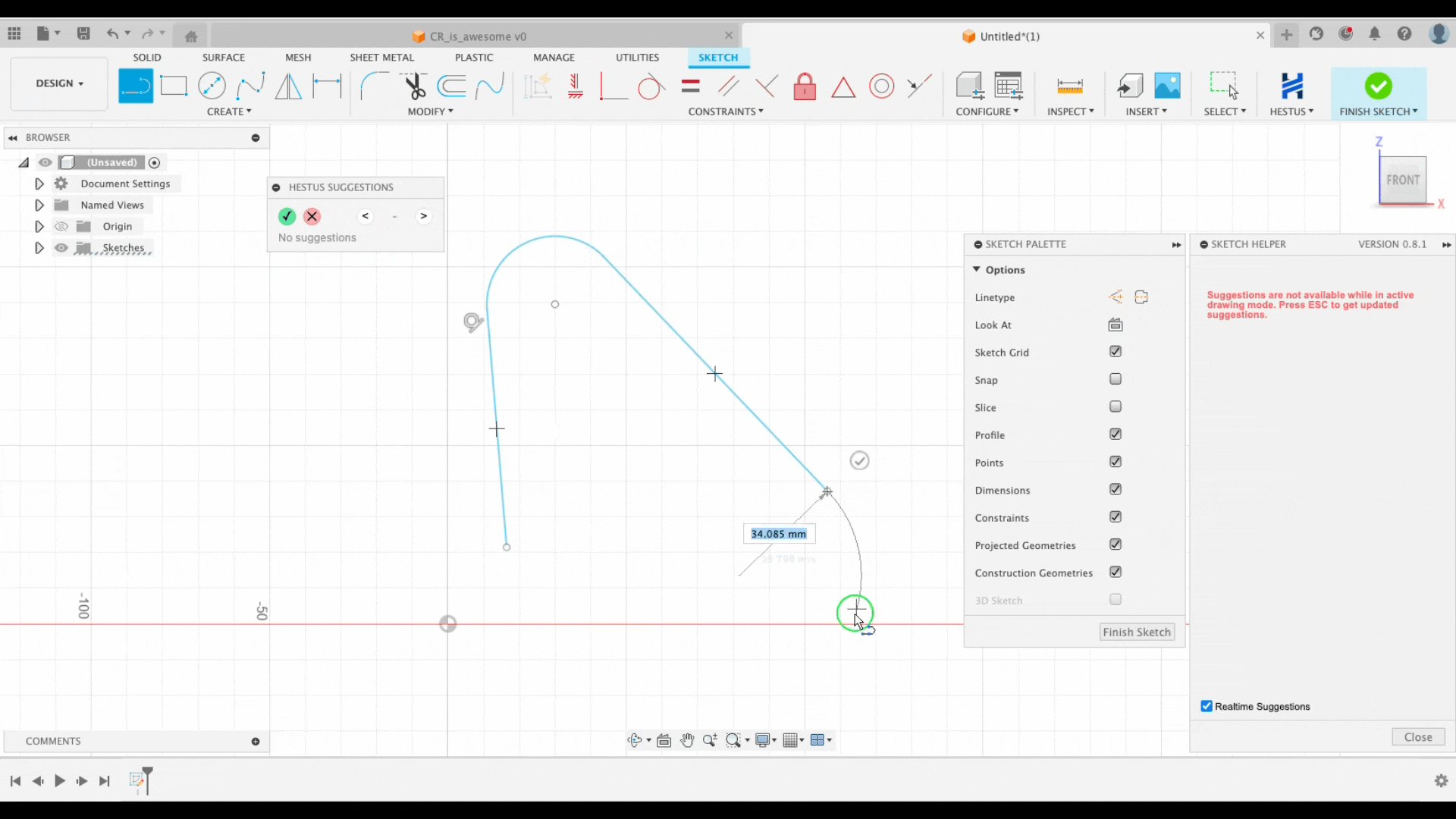Viewport: 1456px width, 819px height.
Task: Select the Circle sketch tool
Action: [x=212, y=86]
